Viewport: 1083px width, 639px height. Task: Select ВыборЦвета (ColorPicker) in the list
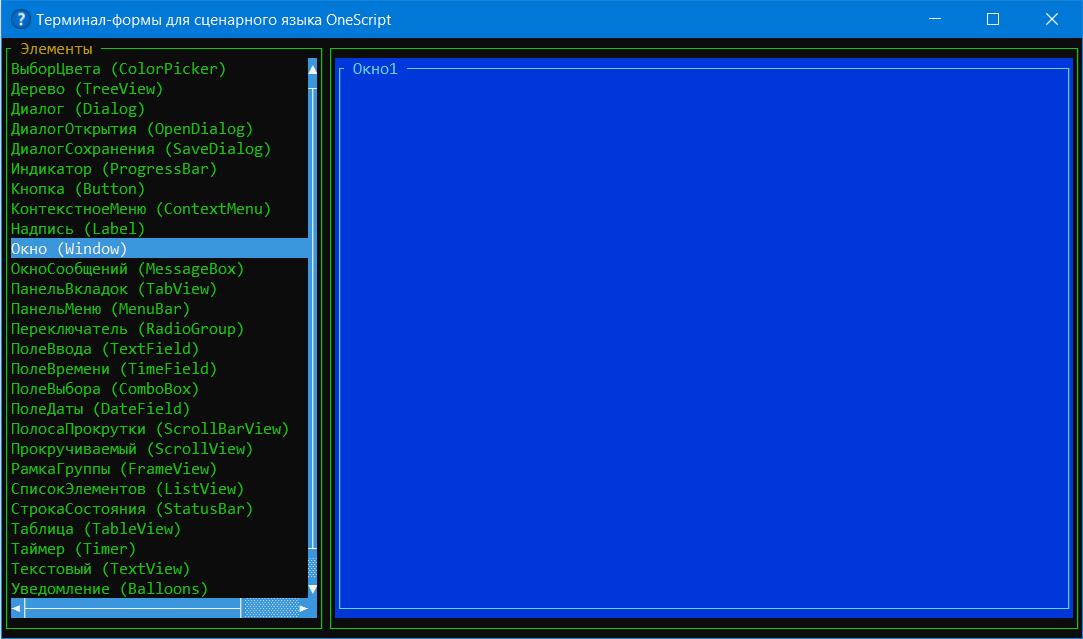pos(118,69)
